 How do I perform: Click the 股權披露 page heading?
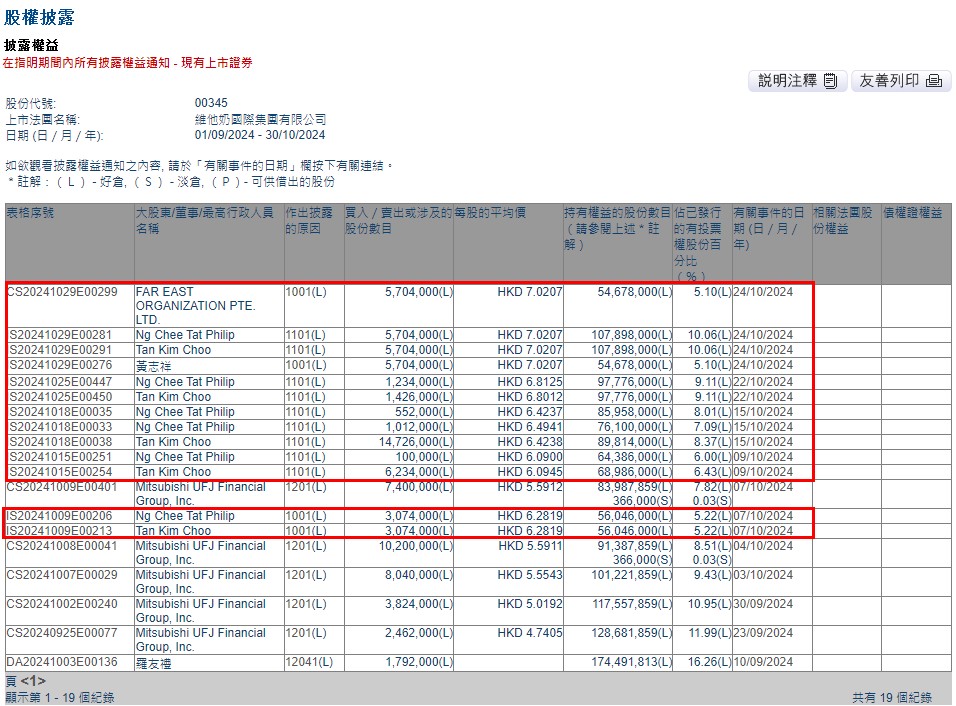(39, 17)
